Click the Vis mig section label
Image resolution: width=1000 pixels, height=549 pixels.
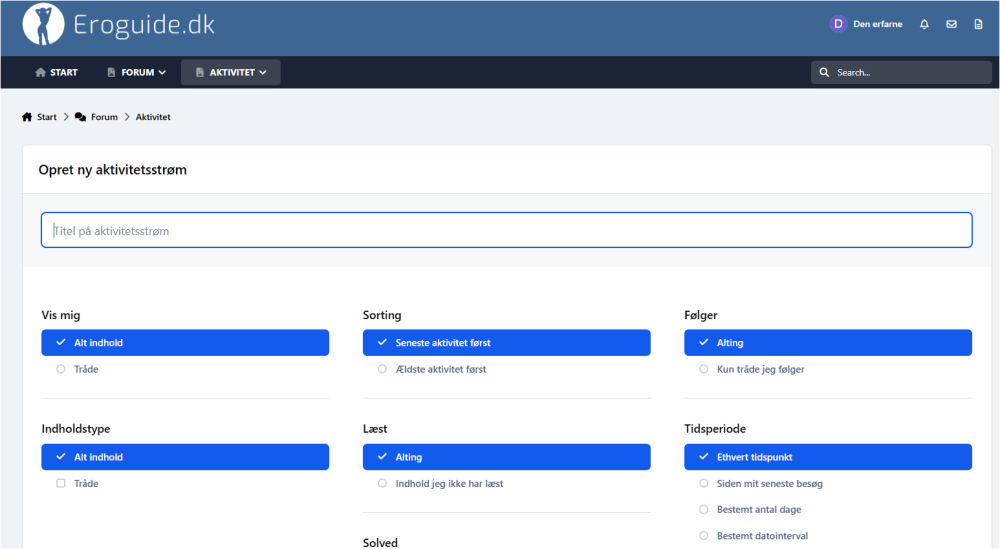(61, 315)
